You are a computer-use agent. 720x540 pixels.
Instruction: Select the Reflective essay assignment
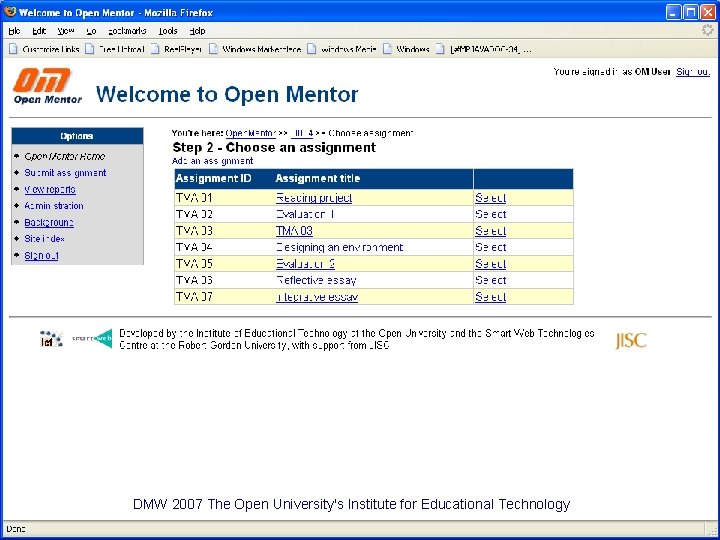coord(490,281)
